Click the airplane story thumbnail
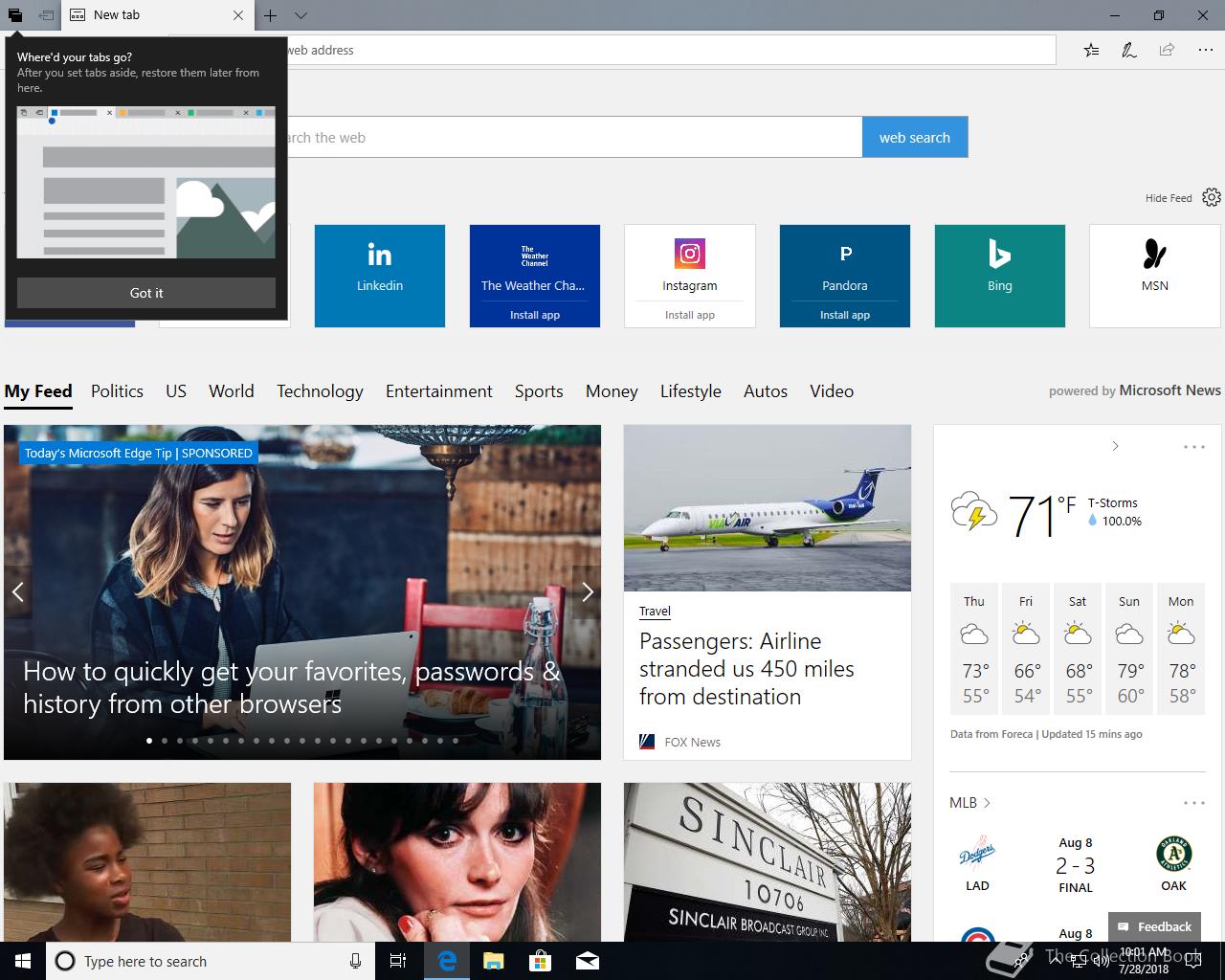This screenshot has width=1225, height=980. (x=768, y=508)
